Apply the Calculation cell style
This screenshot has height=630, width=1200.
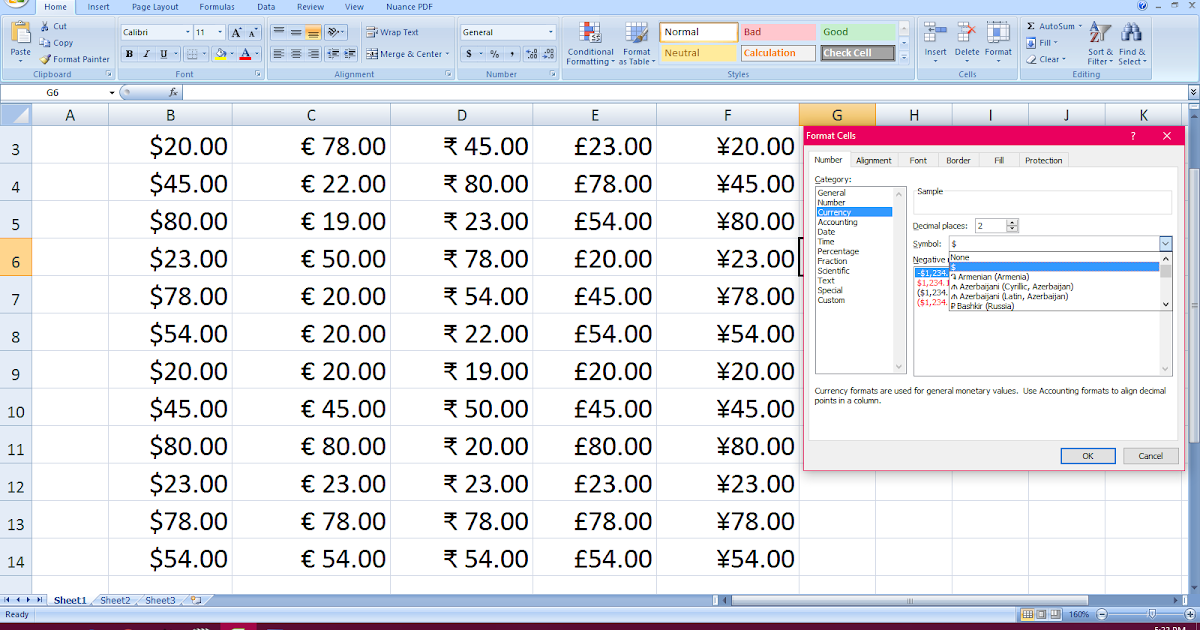click(778, 53)
